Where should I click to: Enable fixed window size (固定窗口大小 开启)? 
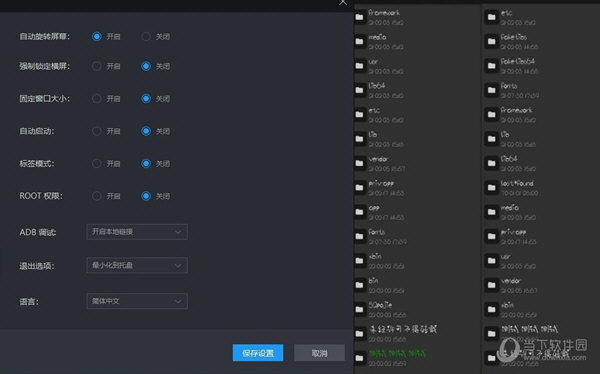coord(96,99)
